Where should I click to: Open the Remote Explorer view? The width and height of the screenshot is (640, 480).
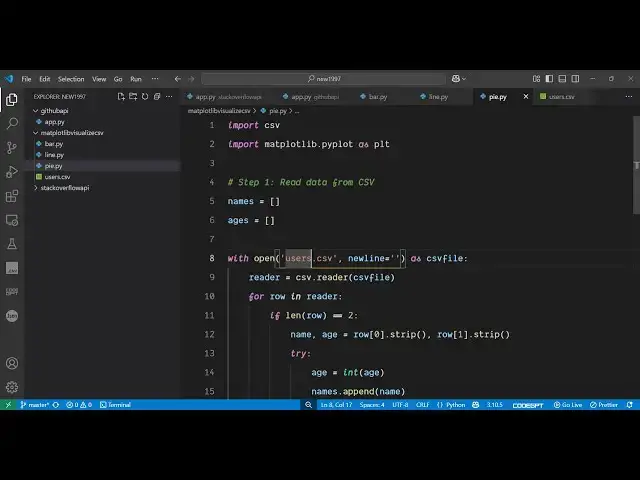pyautogui.click(x=12, y=220)
